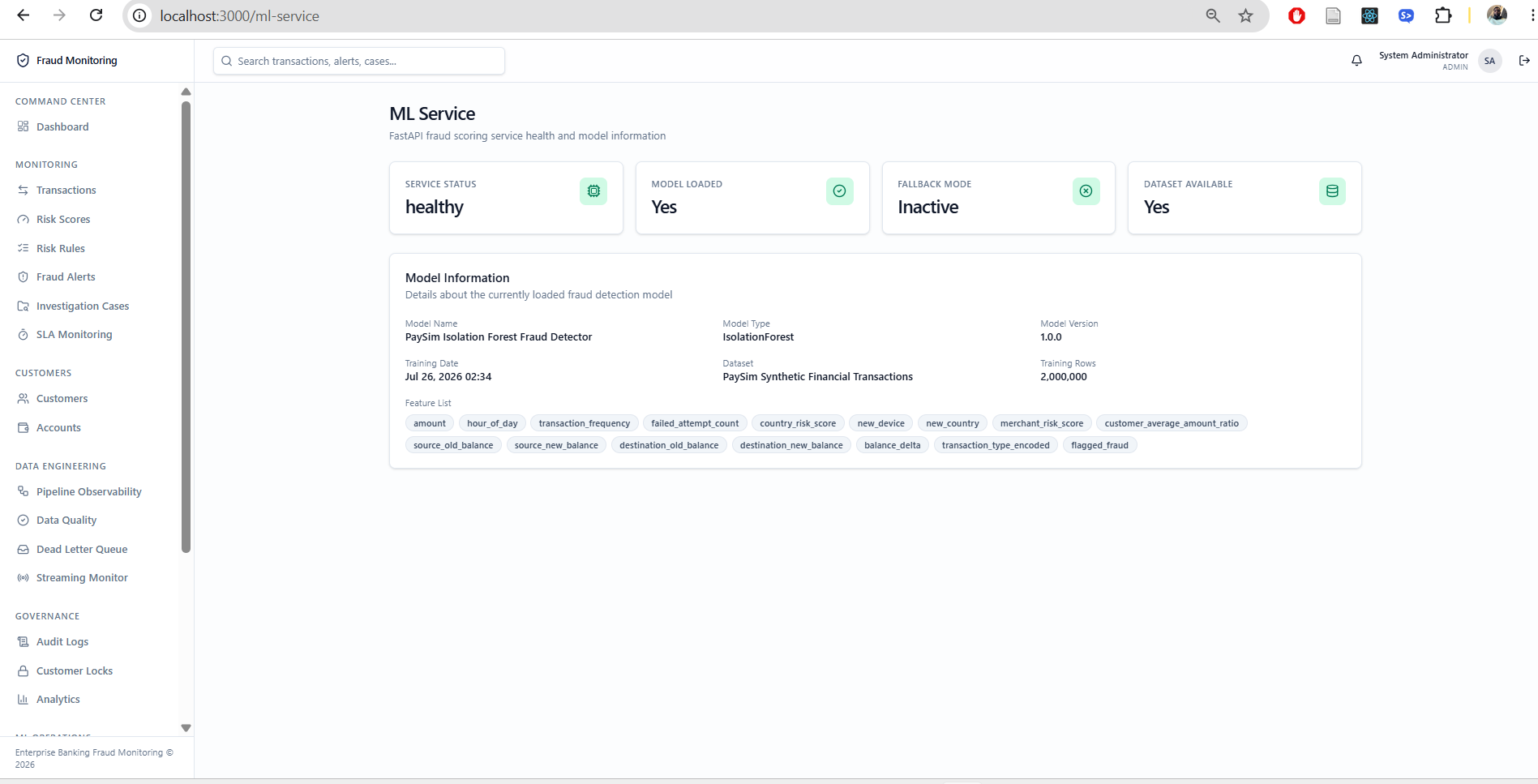
Task: Click the amount feature tag
Action: click(430, 423)
